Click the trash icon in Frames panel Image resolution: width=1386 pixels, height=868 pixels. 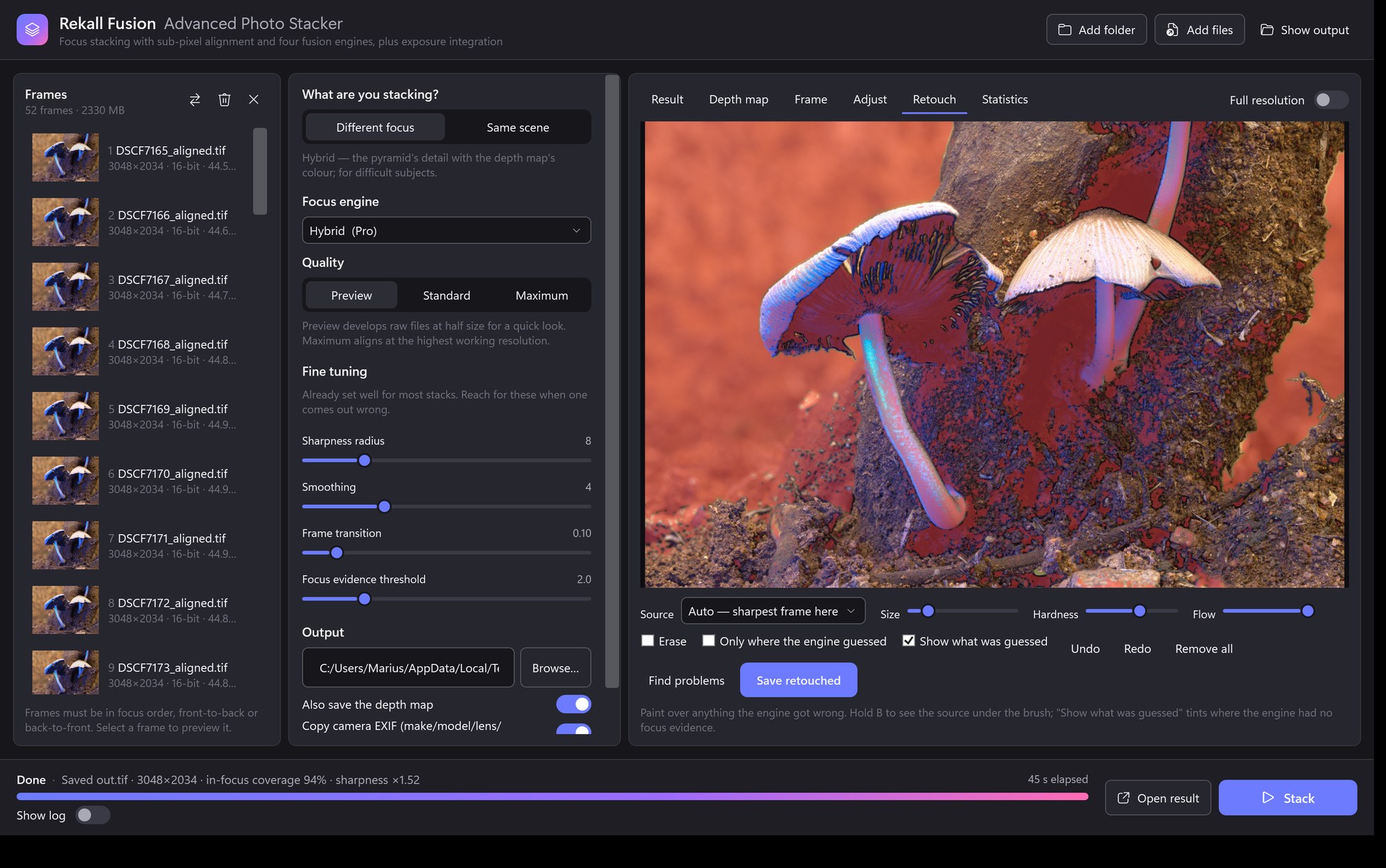(225, 100)
